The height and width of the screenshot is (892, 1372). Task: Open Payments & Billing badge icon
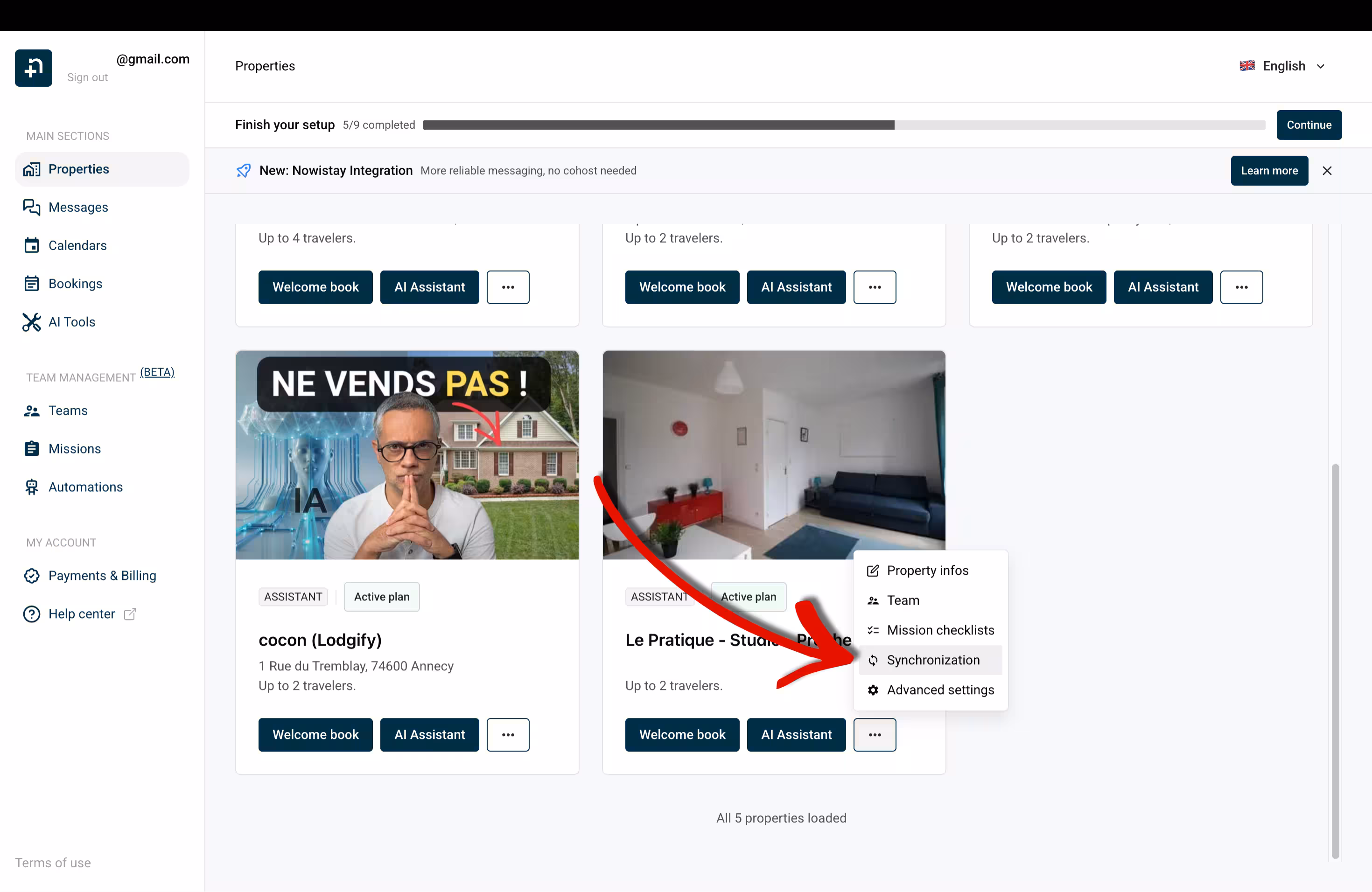click(32, 576)
